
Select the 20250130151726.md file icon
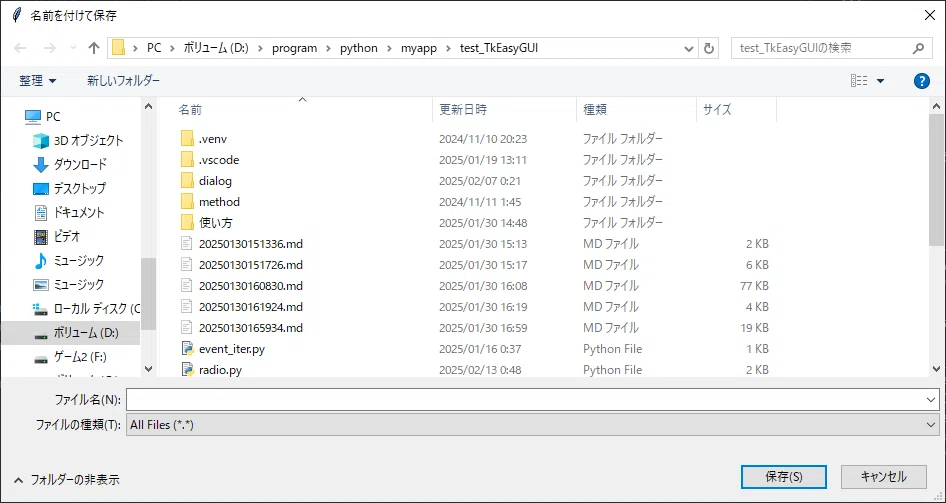pyautogui.click(x=188, y=265)
